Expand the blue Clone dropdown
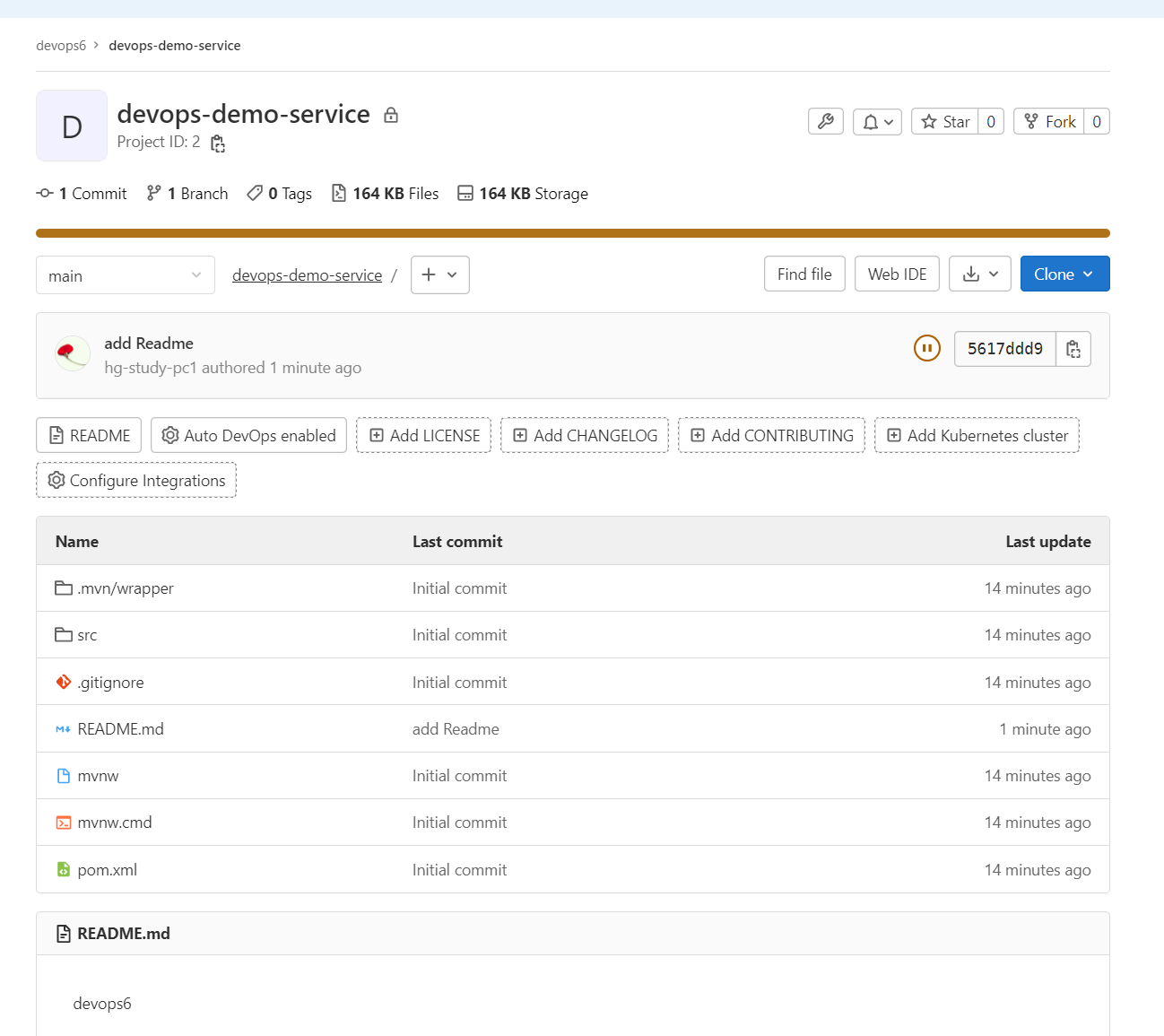This screenshot has width=1164, height=1036. click(x=1065, y=274)
